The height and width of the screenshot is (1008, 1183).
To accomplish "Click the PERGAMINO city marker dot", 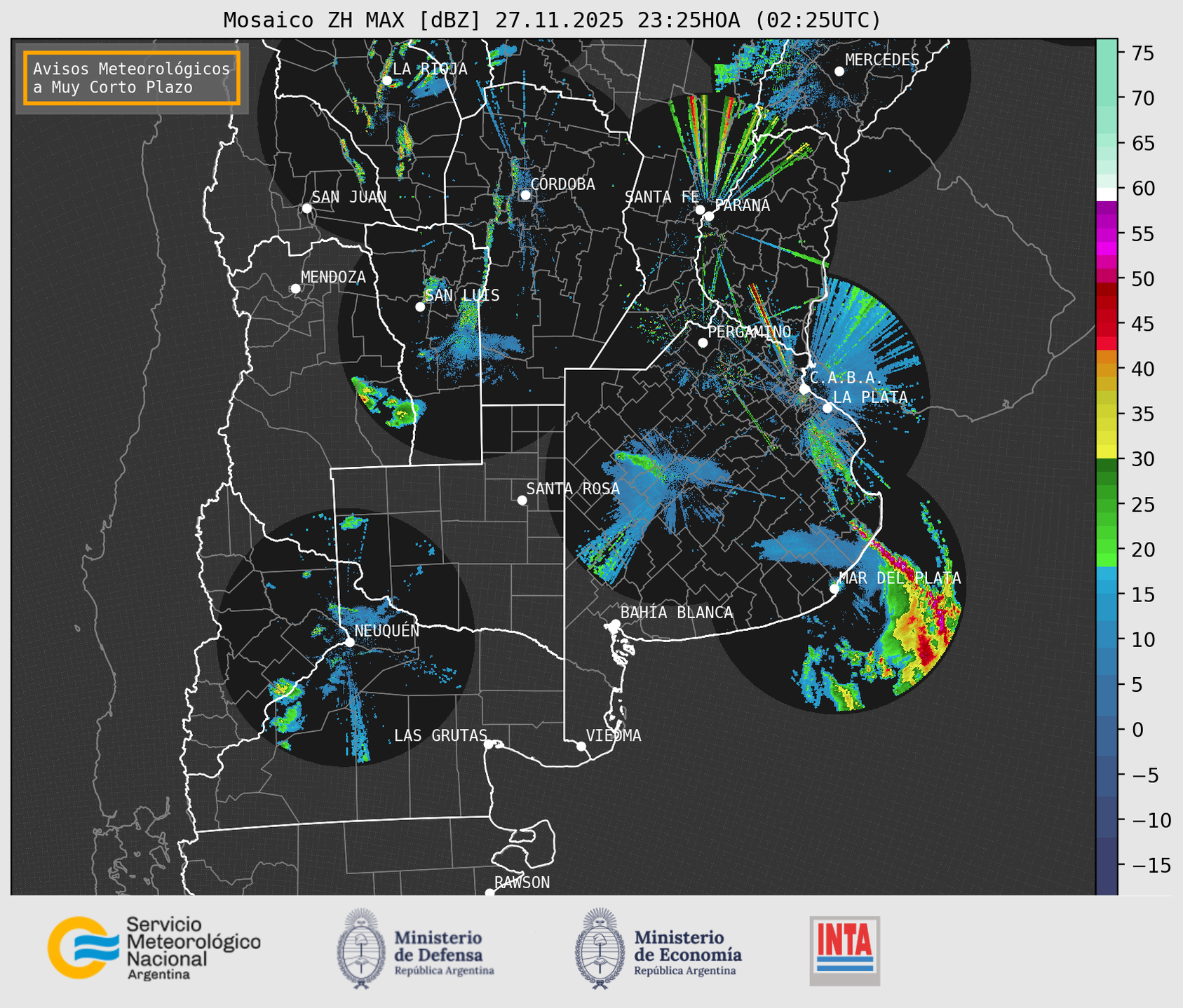I will (x=703, y=343).
